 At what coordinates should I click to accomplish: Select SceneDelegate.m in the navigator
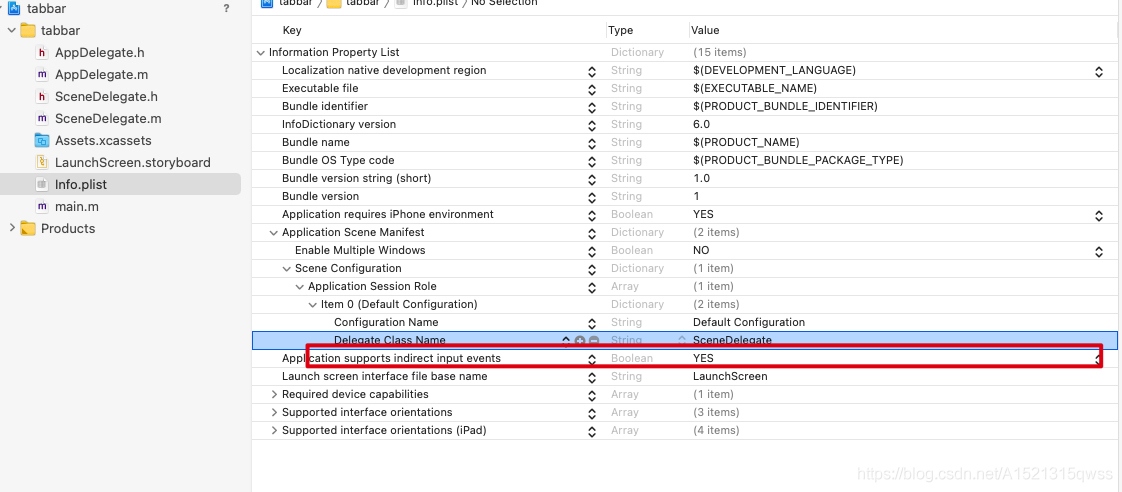point(108,119)
